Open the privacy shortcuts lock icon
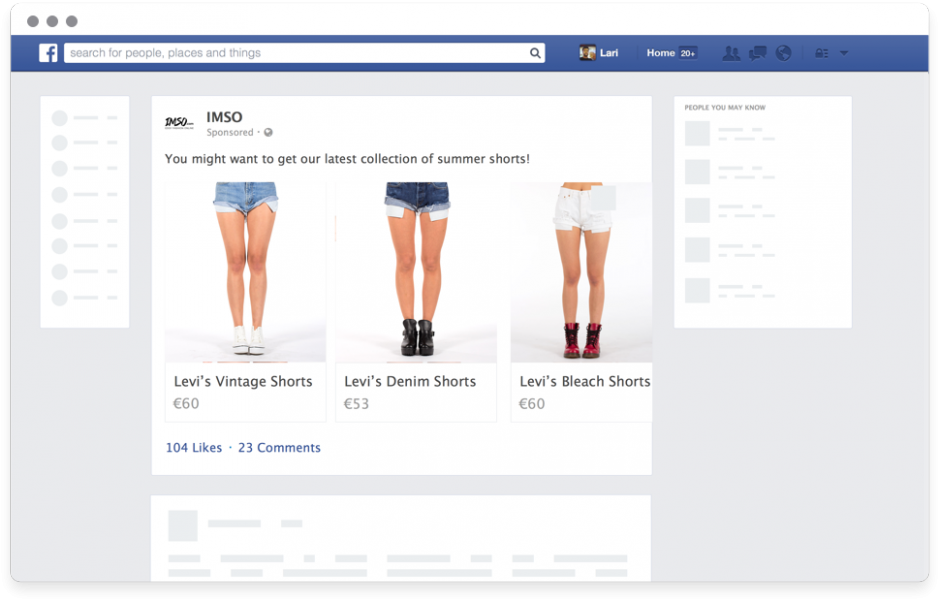The width and height of the screenshot is (940, 601). coord(821,52)
